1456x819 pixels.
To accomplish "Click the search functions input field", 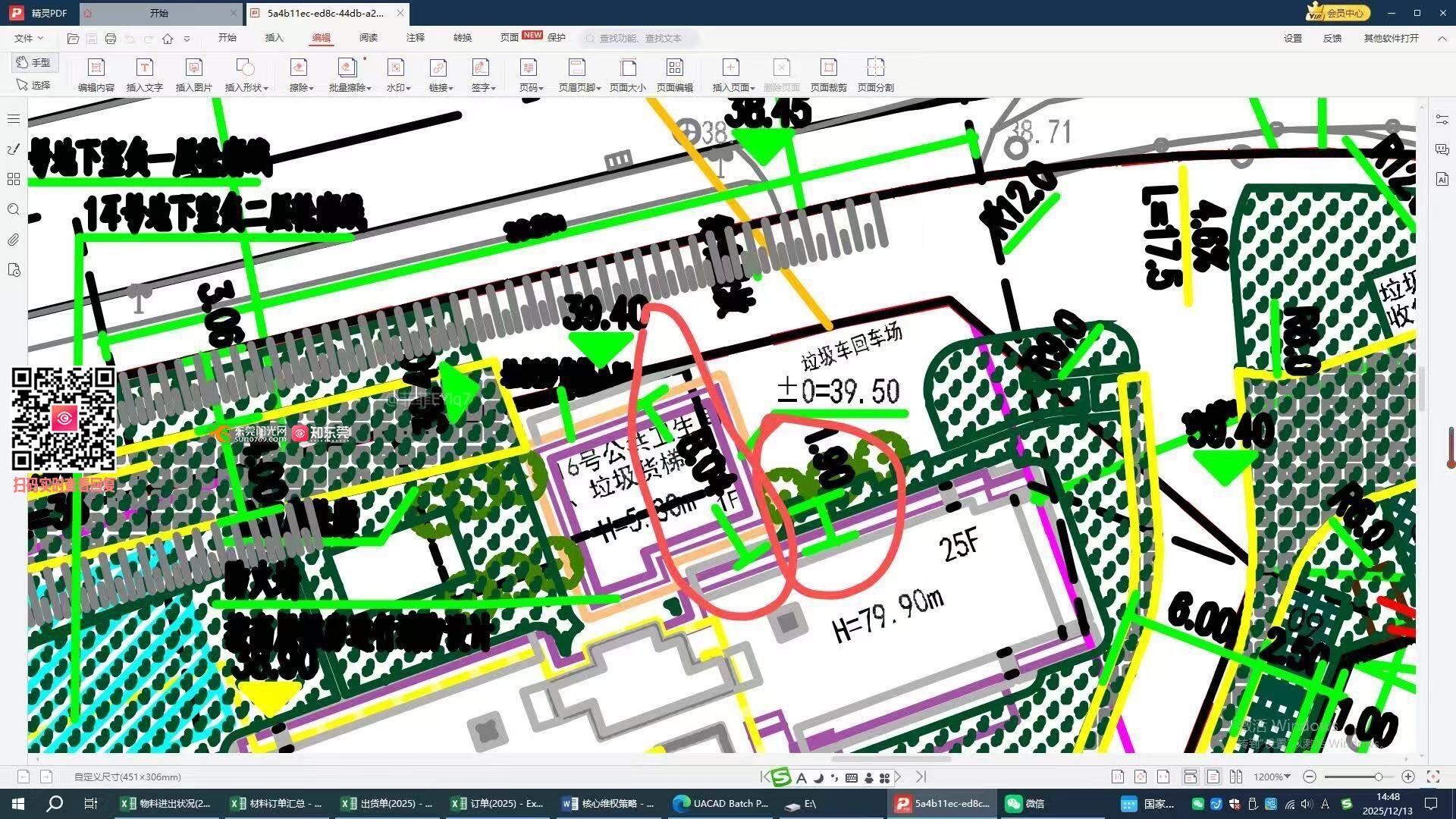I will pos(641,38).
